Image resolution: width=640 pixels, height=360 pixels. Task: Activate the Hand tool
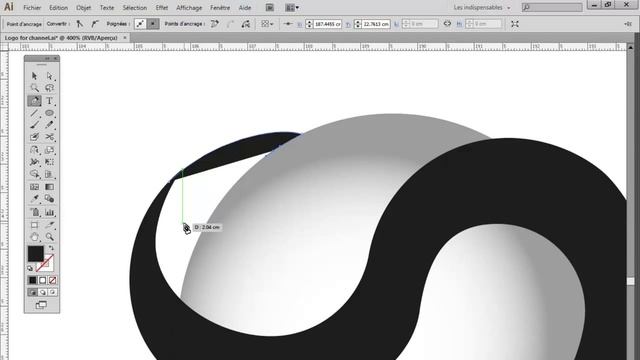pyautogui.click(x=34, y=237)
